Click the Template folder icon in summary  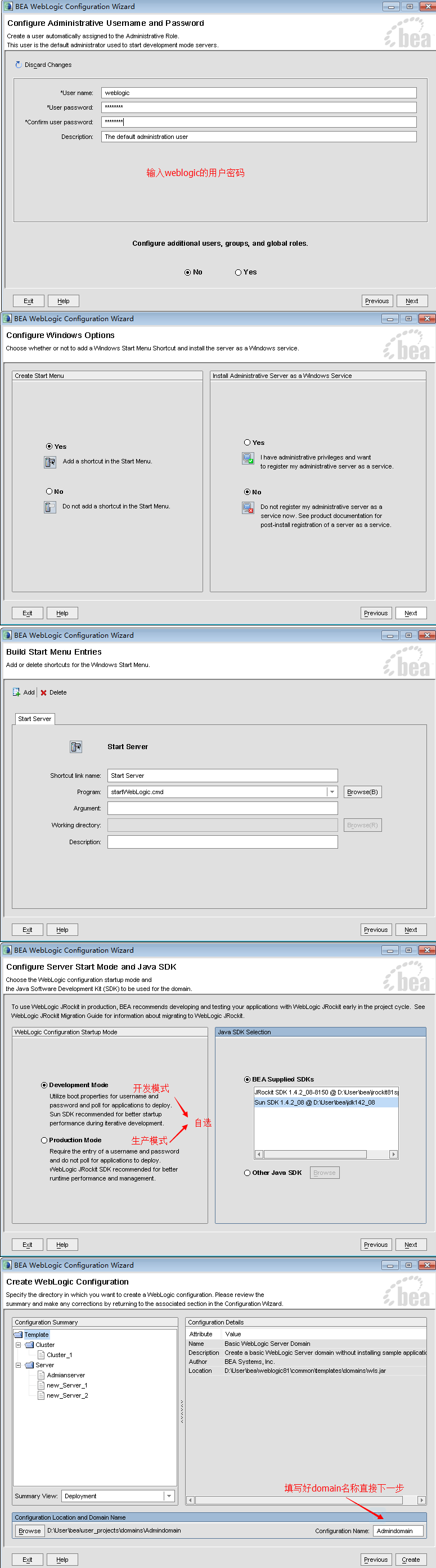click(x=18, y=1334)
